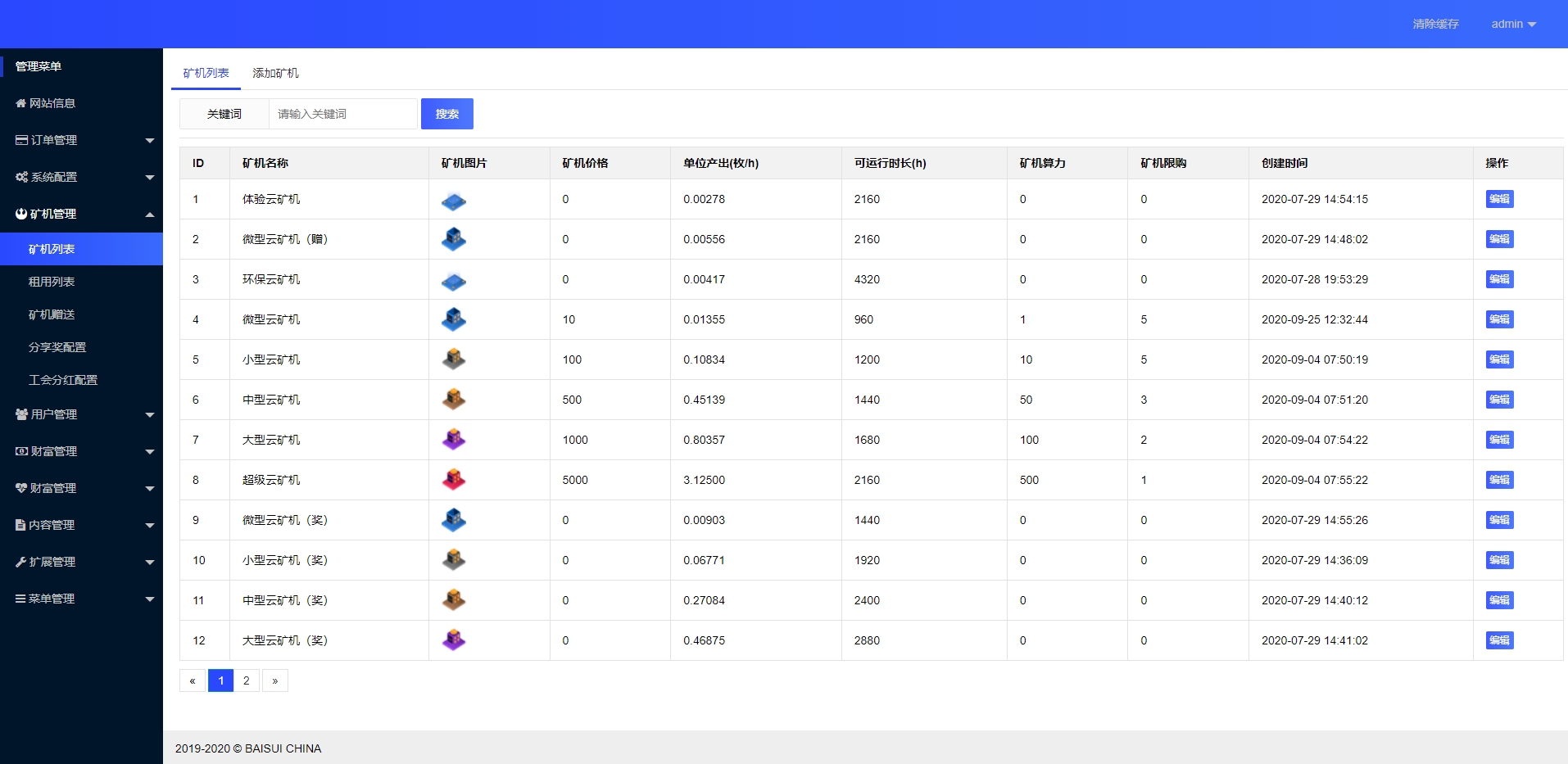This screenshot has height=764, width=1568.
Task: Focus the 请输入关键词 search field
Action: [342, 114]
